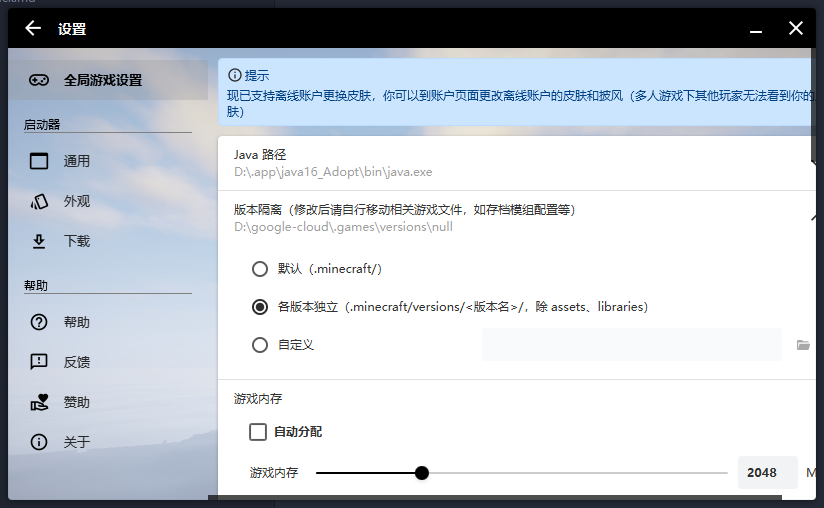Select the 各版本独立 radio option
Viewport: 824px width, 508px height.
tap(260, 307)
